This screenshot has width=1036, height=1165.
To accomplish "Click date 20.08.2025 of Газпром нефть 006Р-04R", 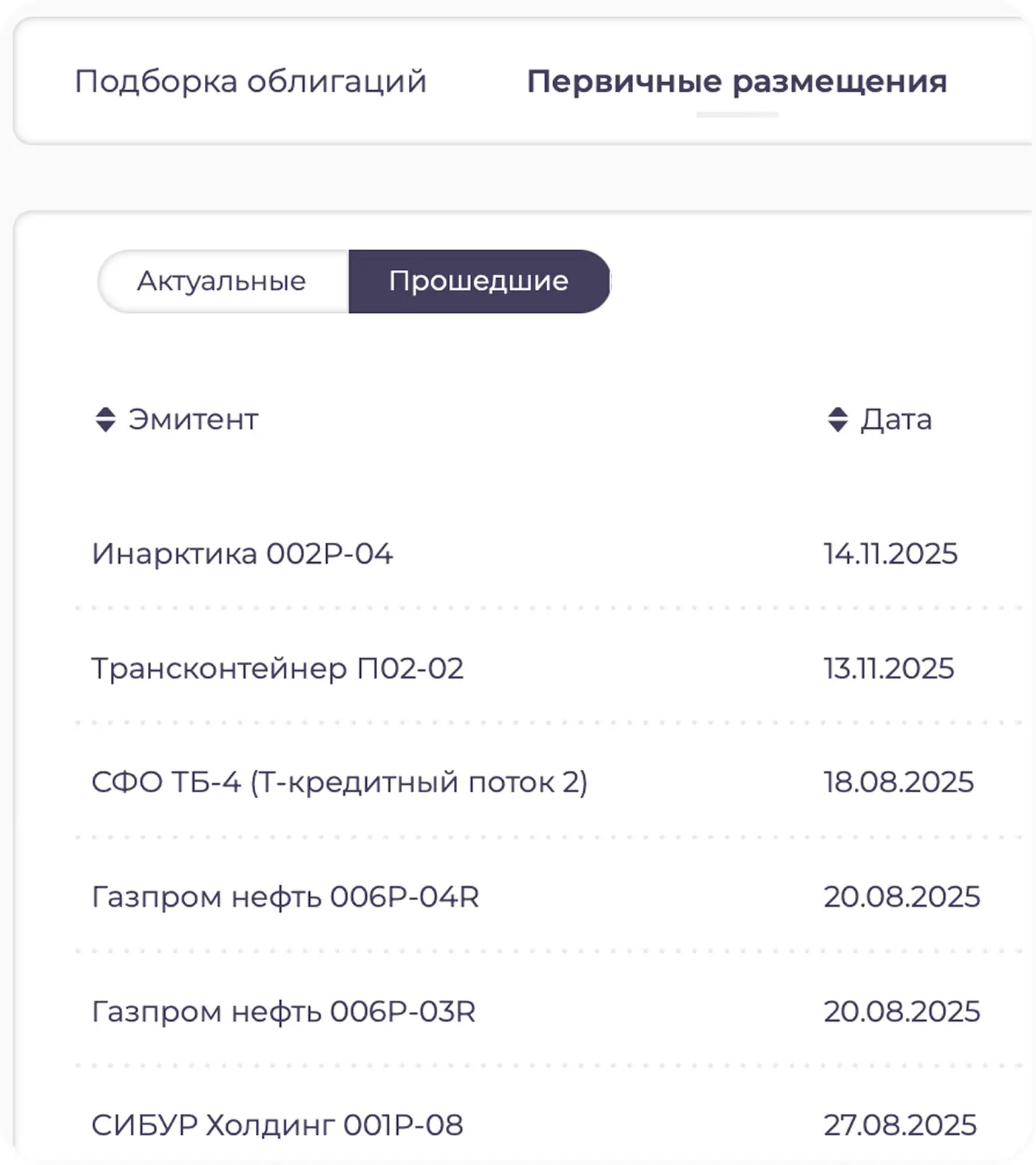I will click(x=901, y=897).
